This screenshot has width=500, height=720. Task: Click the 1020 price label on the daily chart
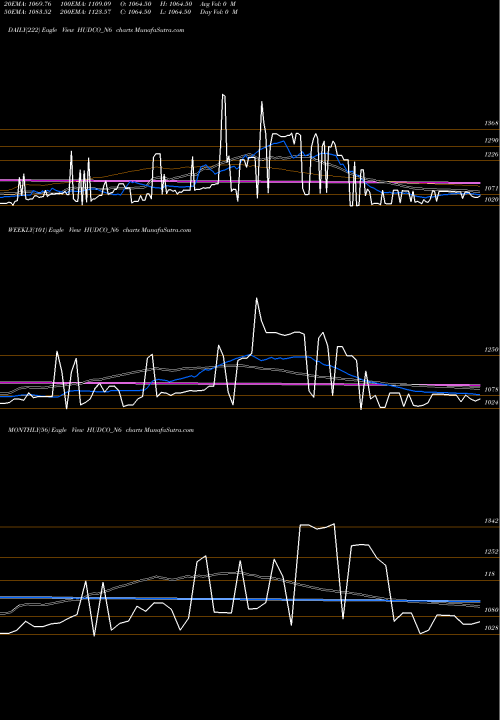point(491,200)
